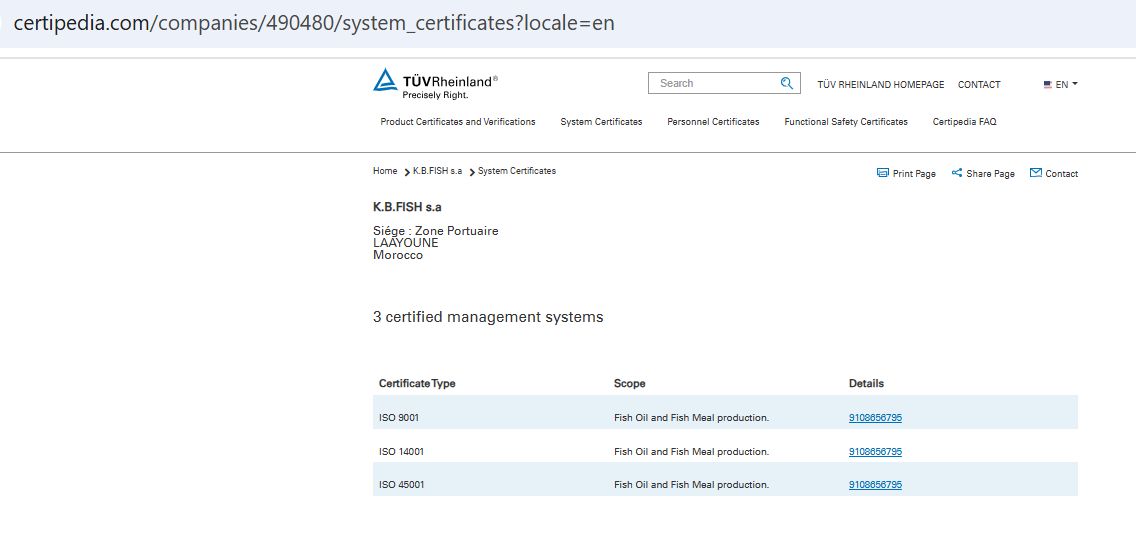
Task: Open the CONTACT link in header
Action: (x=979, y=85)
